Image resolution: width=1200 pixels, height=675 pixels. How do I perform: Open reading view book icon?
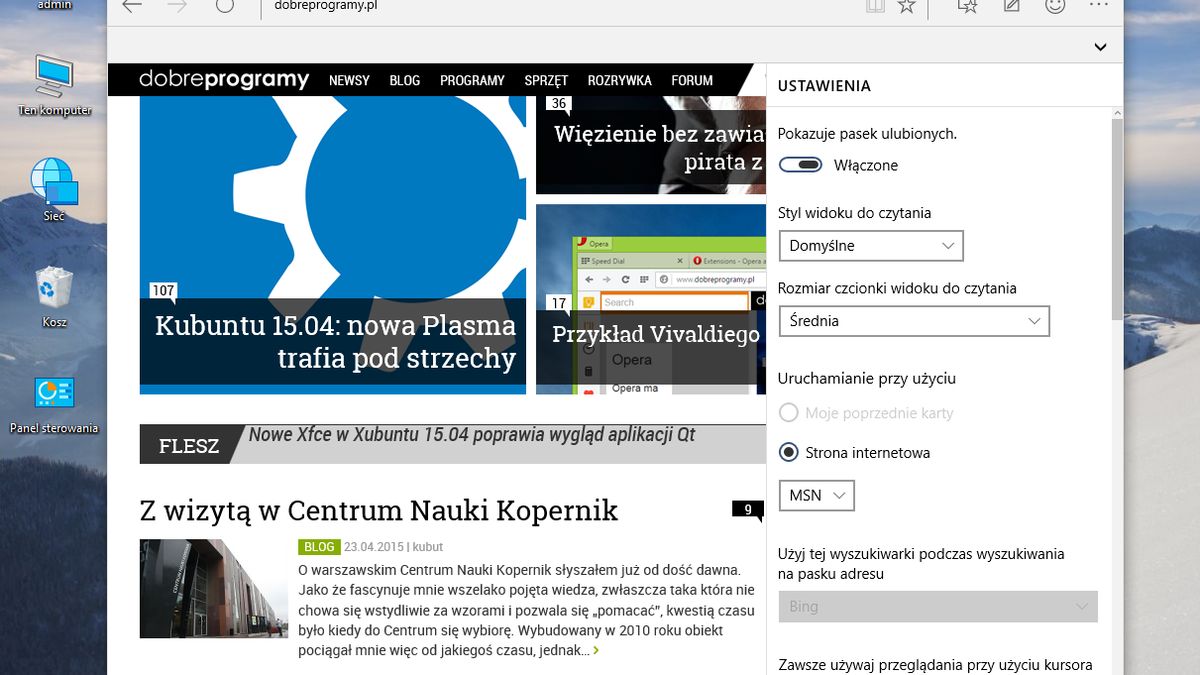point(875,6)
